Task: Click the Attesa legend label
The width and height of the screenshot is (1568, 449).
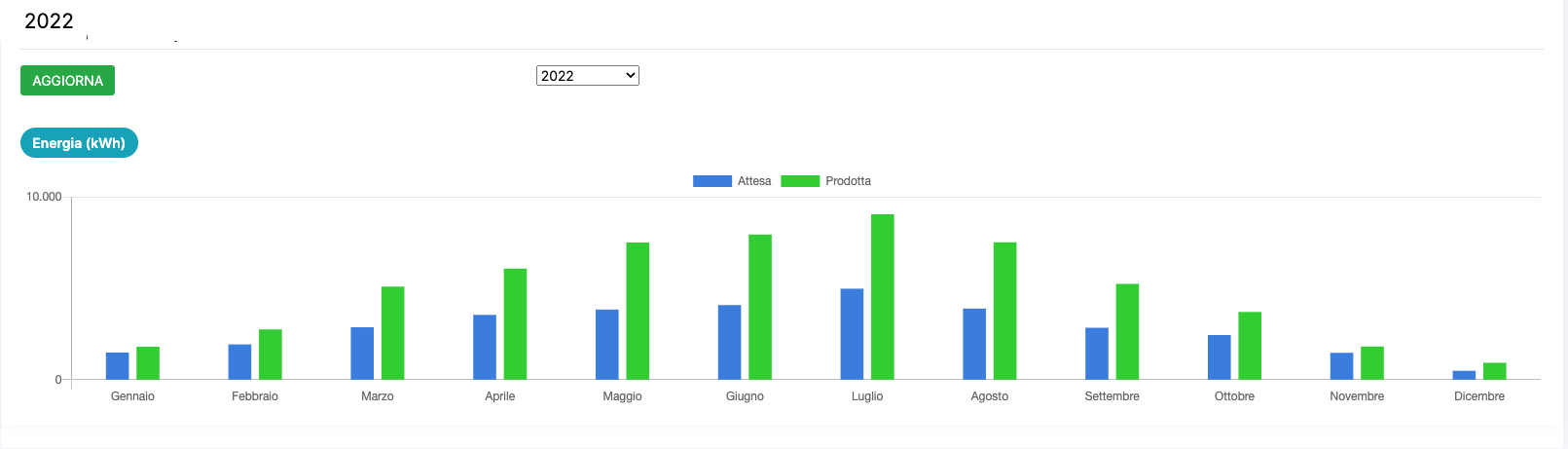Action: [754, 181]
